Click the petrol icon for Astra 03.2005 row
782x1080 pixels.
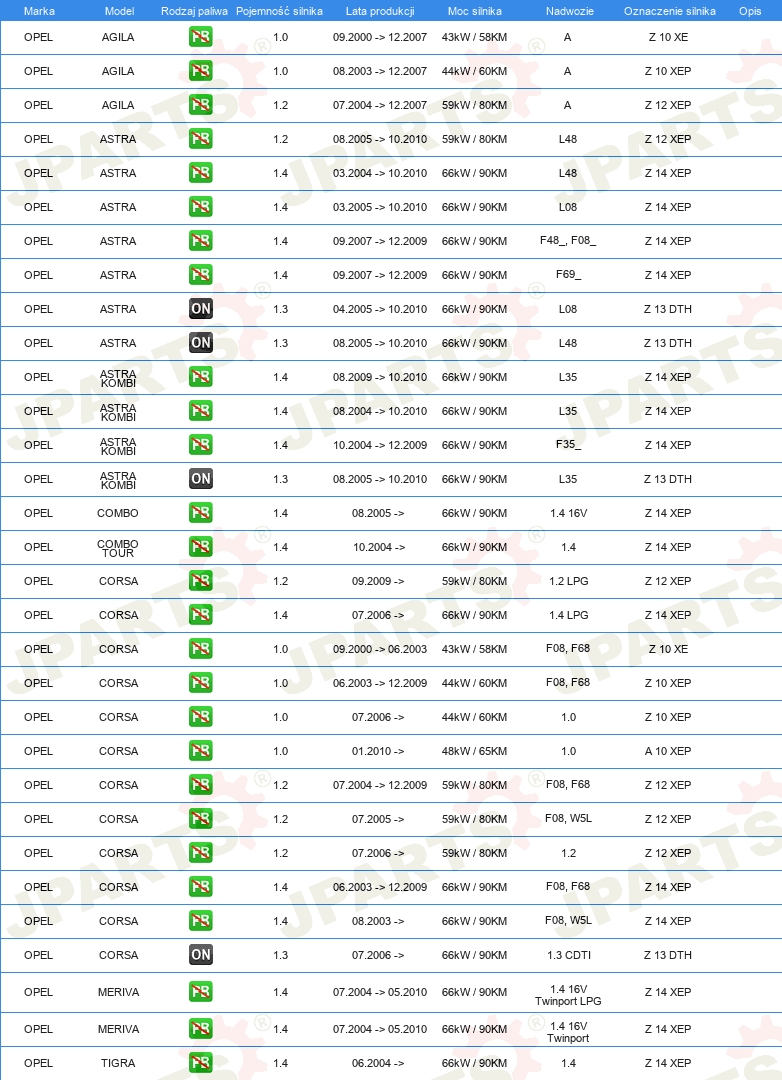[x=200, y=207]
